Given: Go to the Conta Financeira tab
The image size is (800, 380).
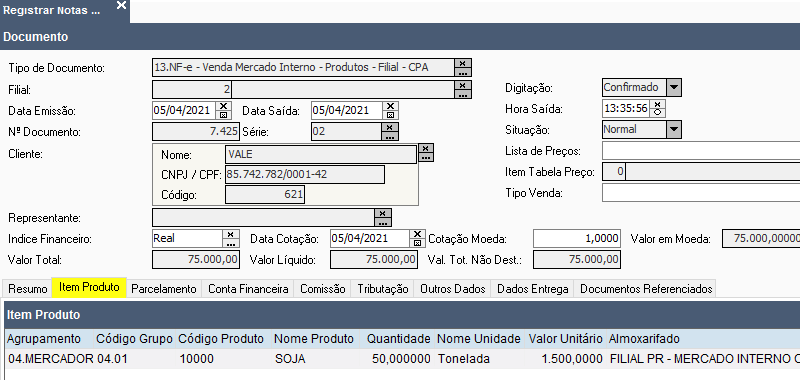Looking at the screenshot, I should (248, 289).
